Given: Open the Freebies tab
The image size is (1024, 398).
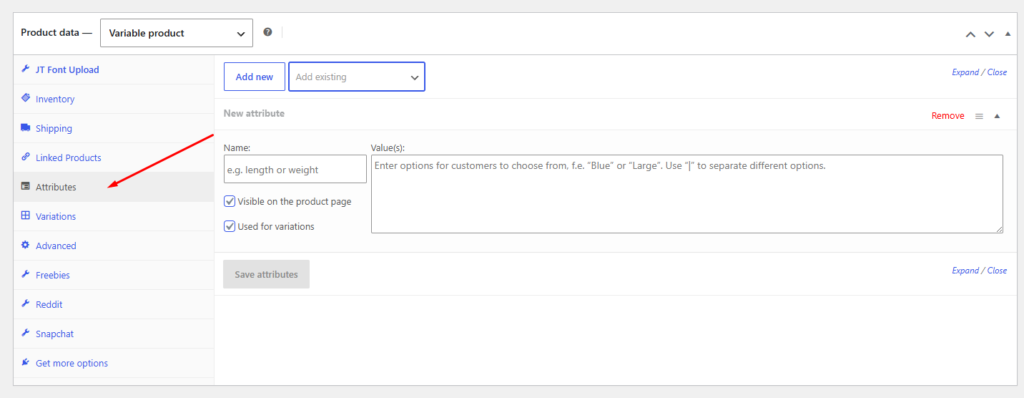Looking at the screenshot, I should [x=114, y=275].
